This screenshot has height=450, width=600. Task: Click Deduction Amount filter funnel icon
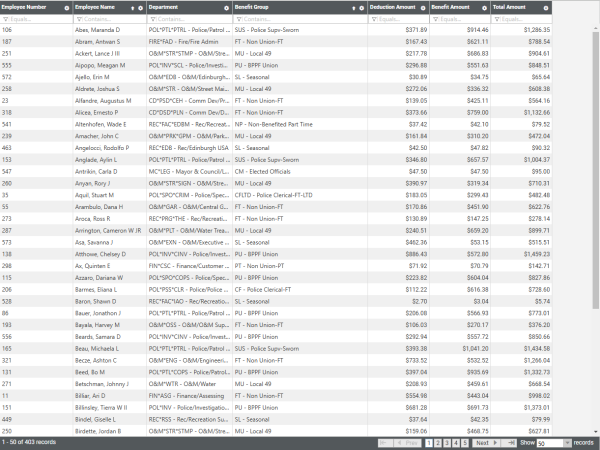tap(374, 19)
